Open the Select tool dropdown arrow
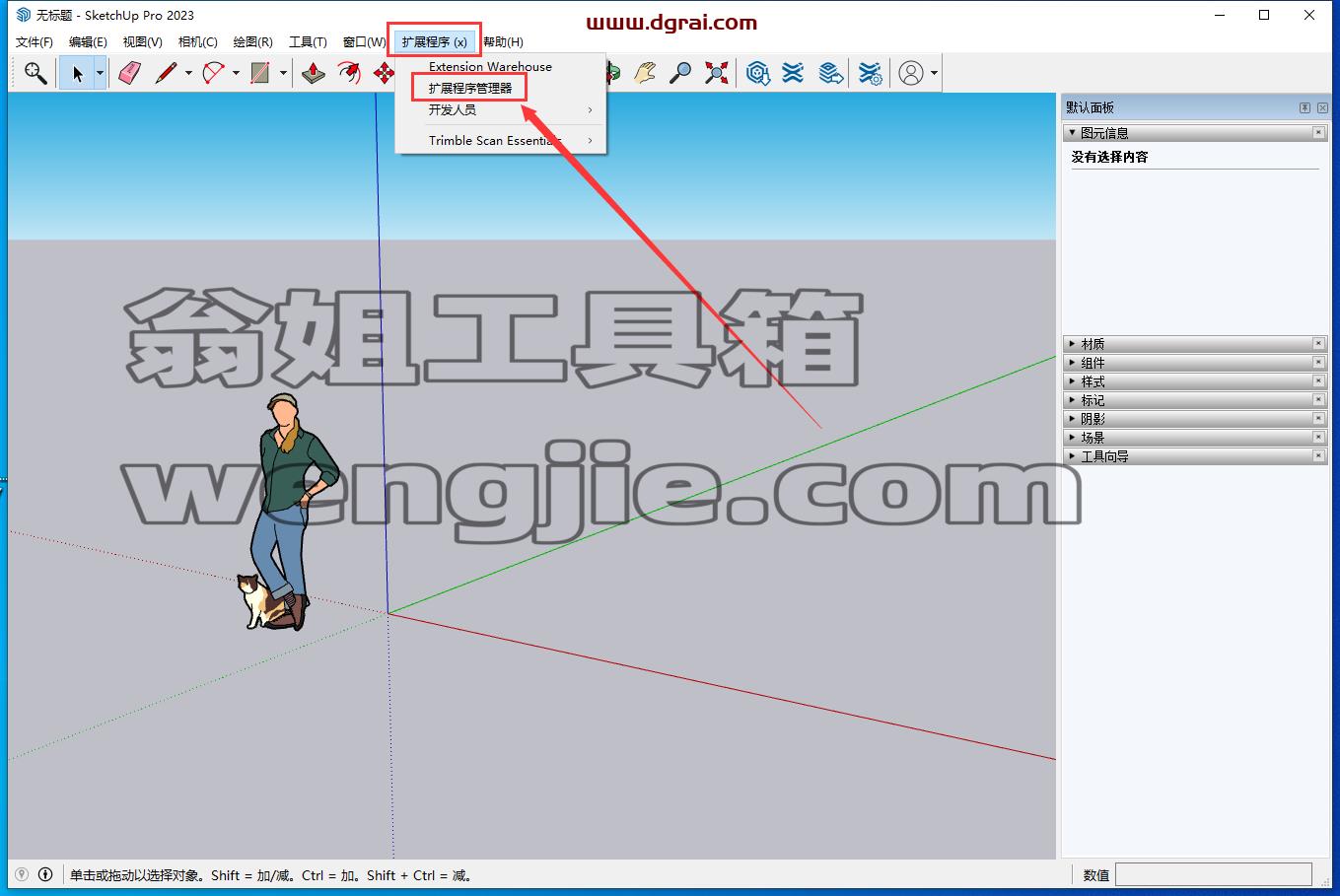Image resolution: width=1340 pixels, height=896 pixels. pos(100,73)
